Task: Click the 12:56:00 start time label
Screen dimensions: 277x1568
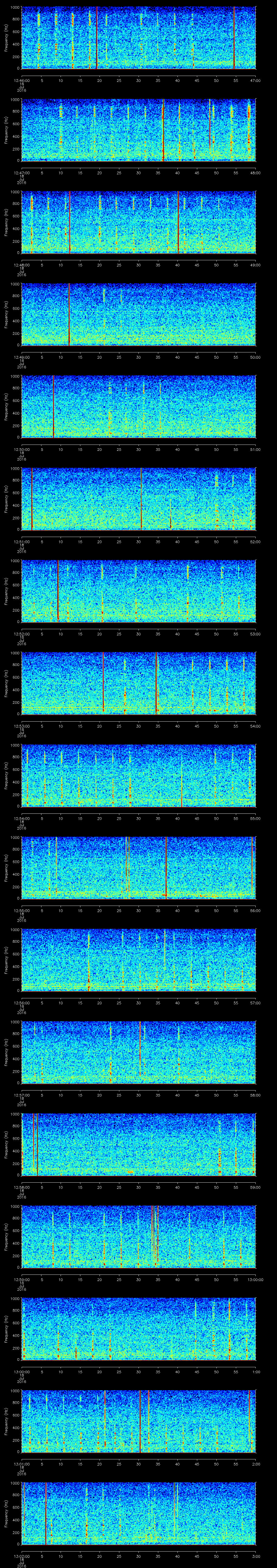Action: click(x=22, y=1003)
